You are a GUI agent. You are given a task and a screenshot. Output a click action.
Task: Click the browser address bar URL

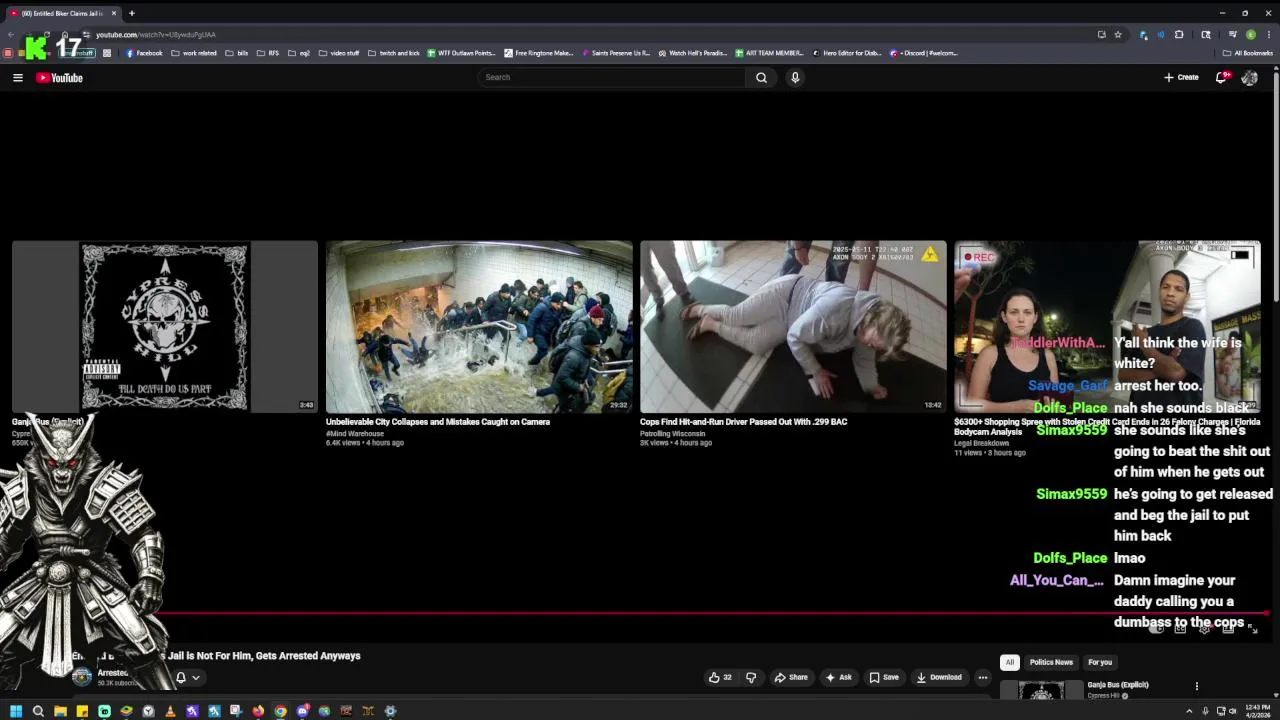(x=155, y=35)
